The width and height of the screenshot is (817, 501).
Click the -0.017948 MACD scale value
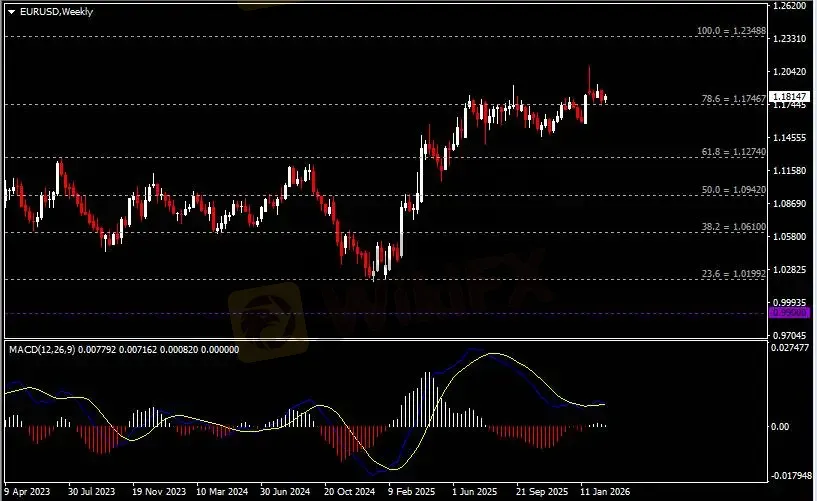point(790,475)
